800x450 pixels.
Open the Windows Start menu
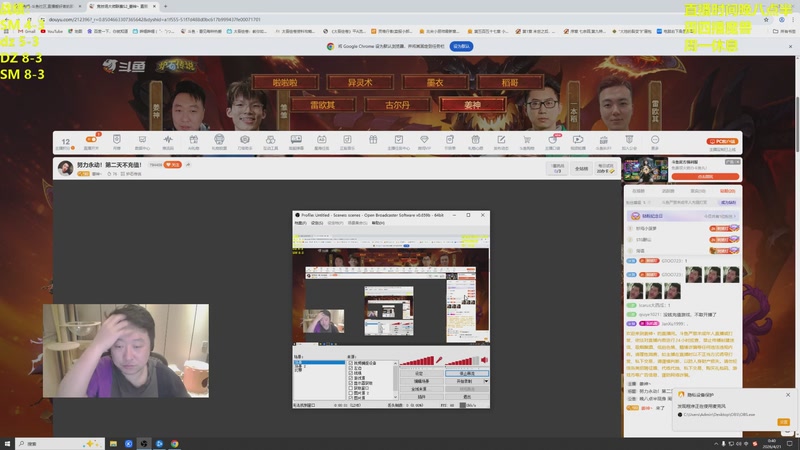point(7,443)
